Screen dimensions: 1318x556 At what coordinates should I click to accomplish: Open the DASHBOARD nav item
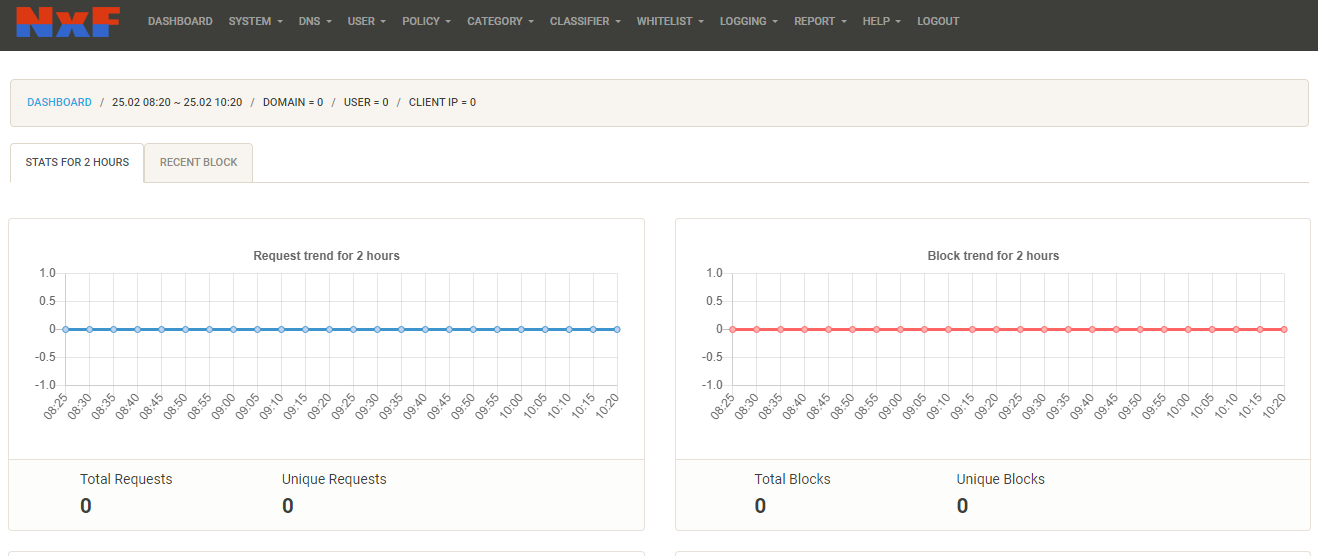(x=180, y=21)
